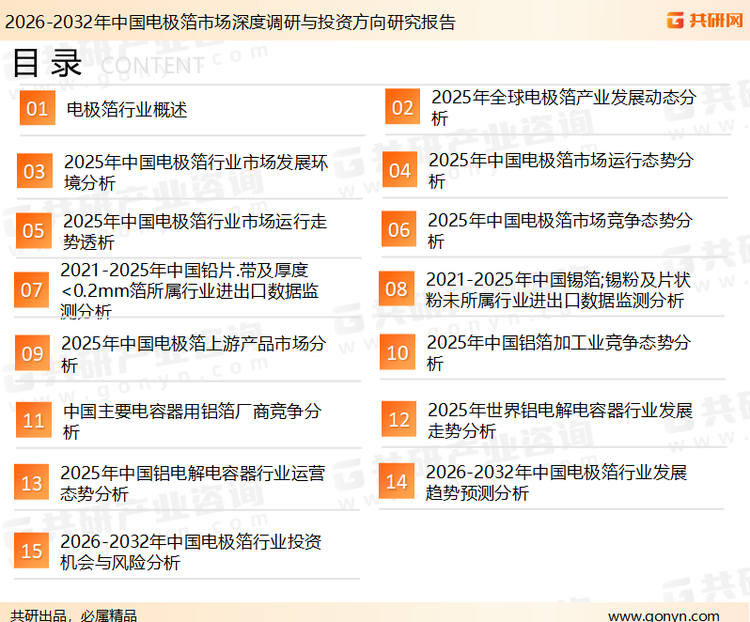Viewport: 750px width, 622px height.
Task: Select chapter title 2025年中国铝电解电容器行业运营态势分析
Action: click(x=192, y=483)
